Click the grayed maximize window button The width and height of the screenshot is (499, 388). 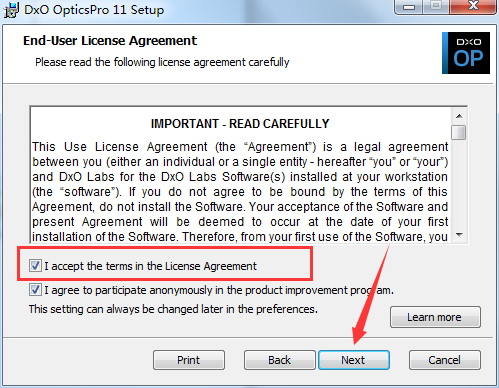click(436, 7)
